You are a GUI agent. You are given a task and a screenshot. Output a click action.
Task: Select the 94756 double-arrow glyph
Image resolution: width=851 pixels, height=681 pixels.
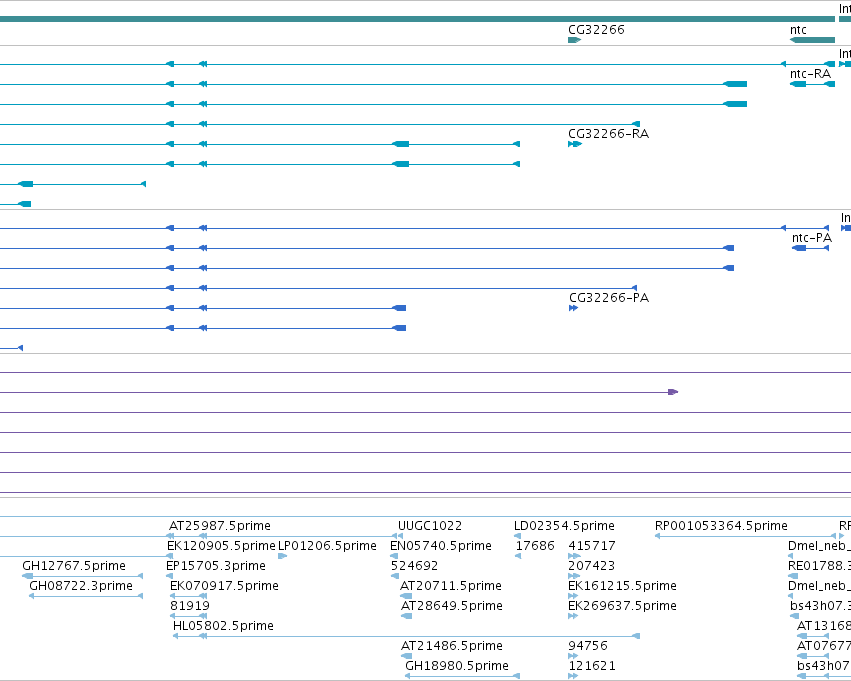coord(573,656)
